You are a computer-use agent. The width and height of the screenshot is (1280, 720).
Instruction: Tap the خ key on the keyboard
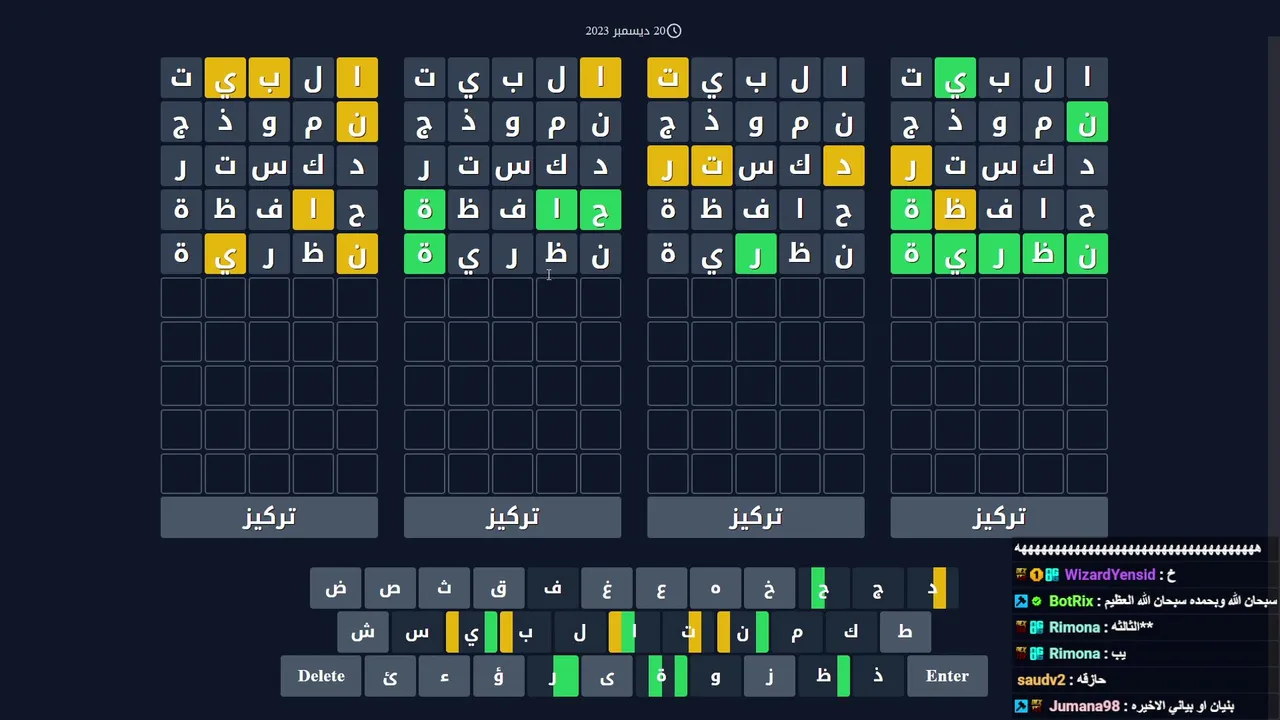tap(769, 588)
